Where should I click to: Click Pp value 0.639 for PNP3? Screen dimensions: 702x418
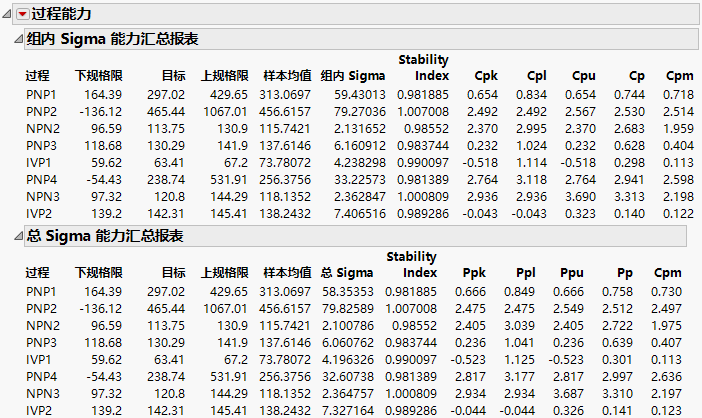click(617, 343)
